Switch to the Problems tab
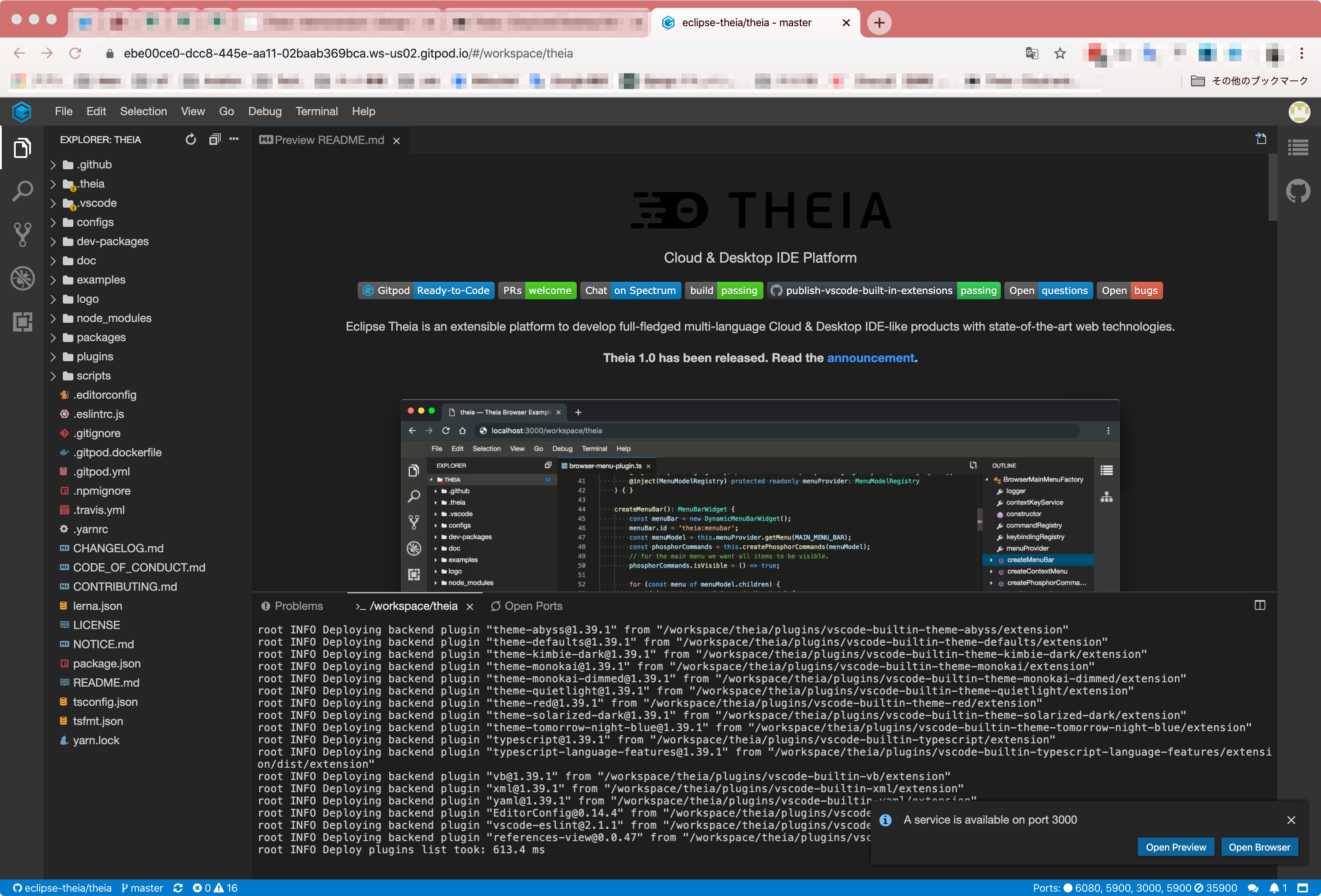The image size is (1321, 896). click(x=291, y=606)
